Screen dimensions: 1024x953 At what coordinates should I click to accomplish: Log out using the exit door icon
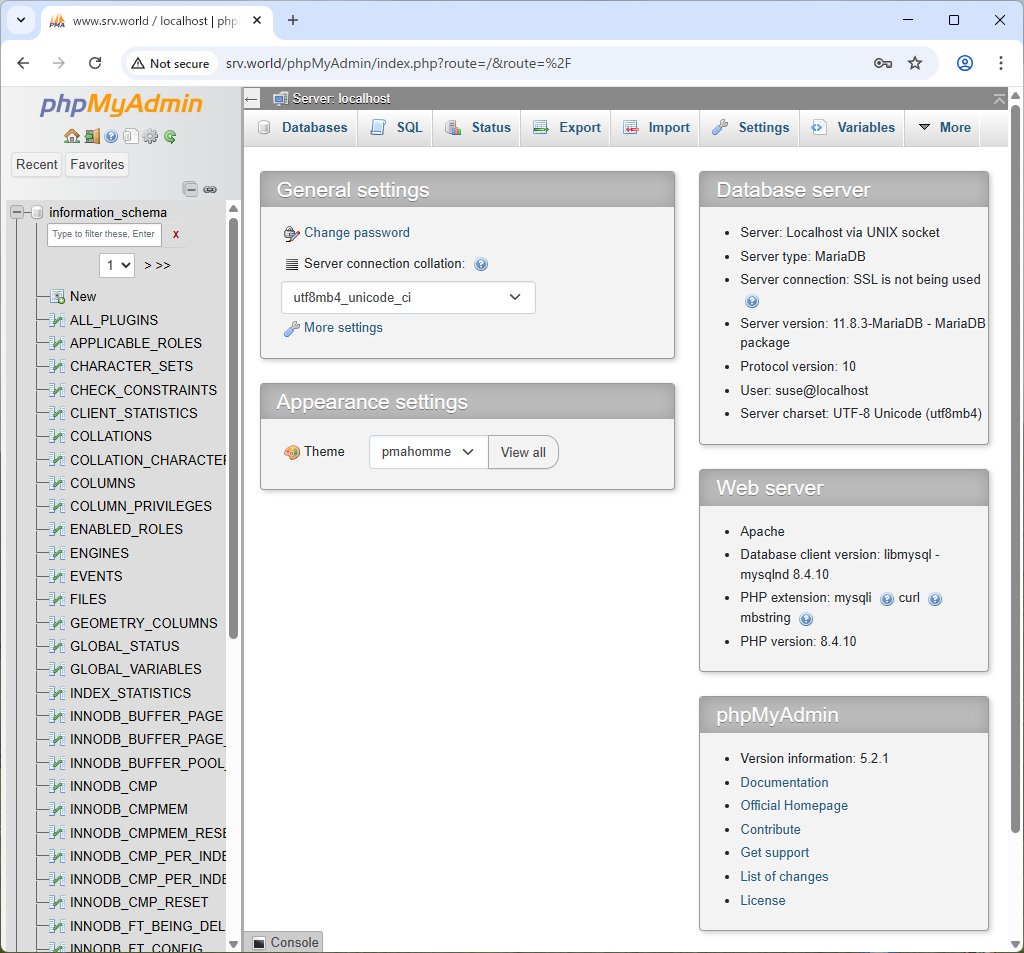[92, 136]
